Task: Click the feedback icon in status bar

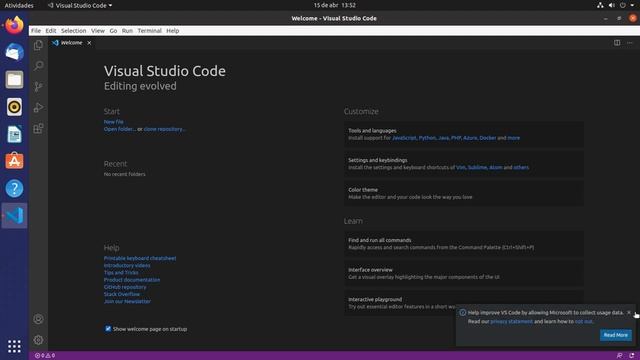Action: pyautogui.click(x=619, y=356)
